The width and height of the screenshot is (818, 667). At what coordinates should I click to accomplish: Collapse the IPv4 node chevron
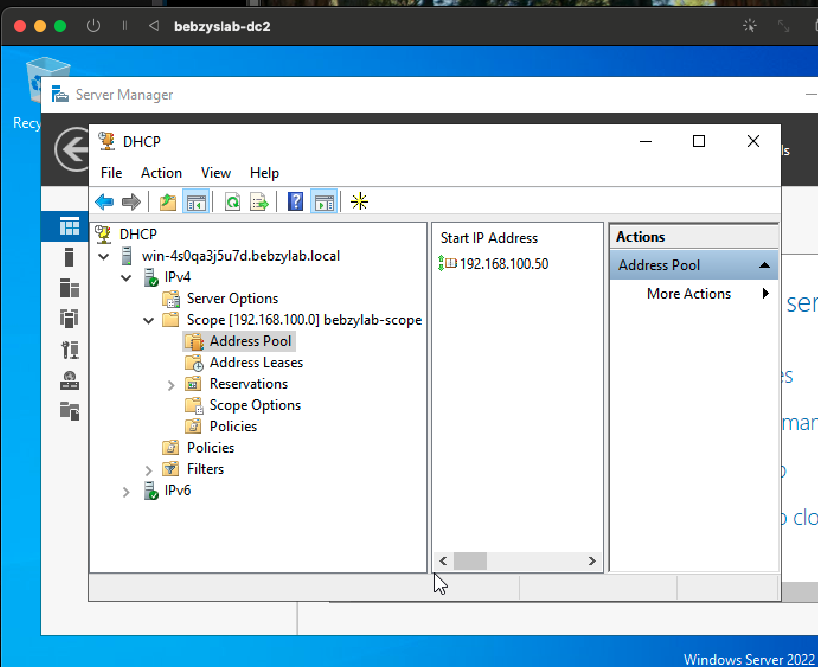[x=126, y=278]
